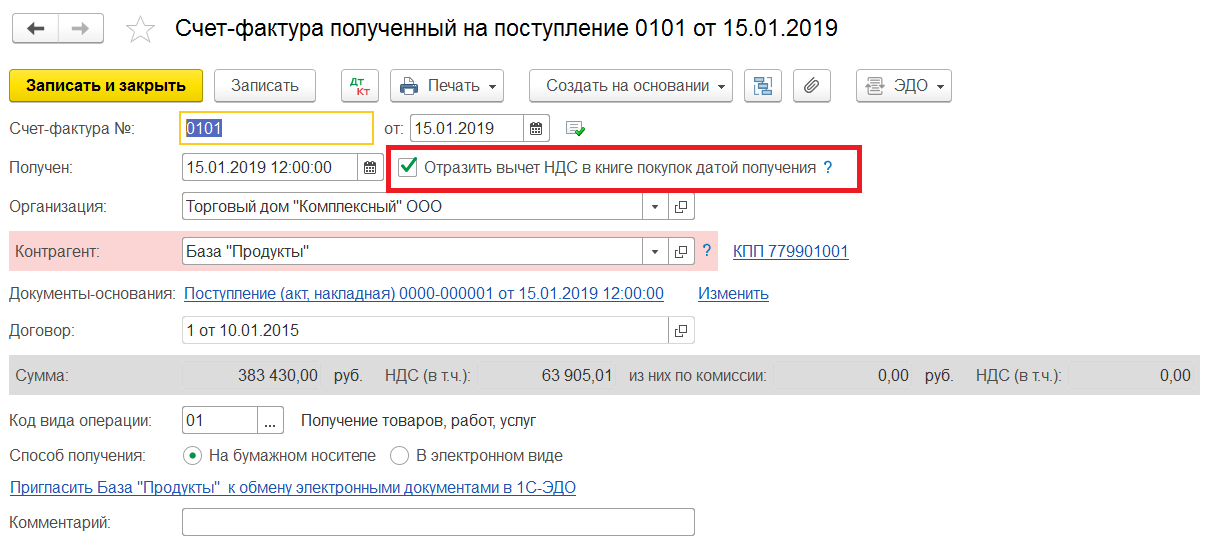Open the Создать на основании dropdown

click(x=630, y=86)
